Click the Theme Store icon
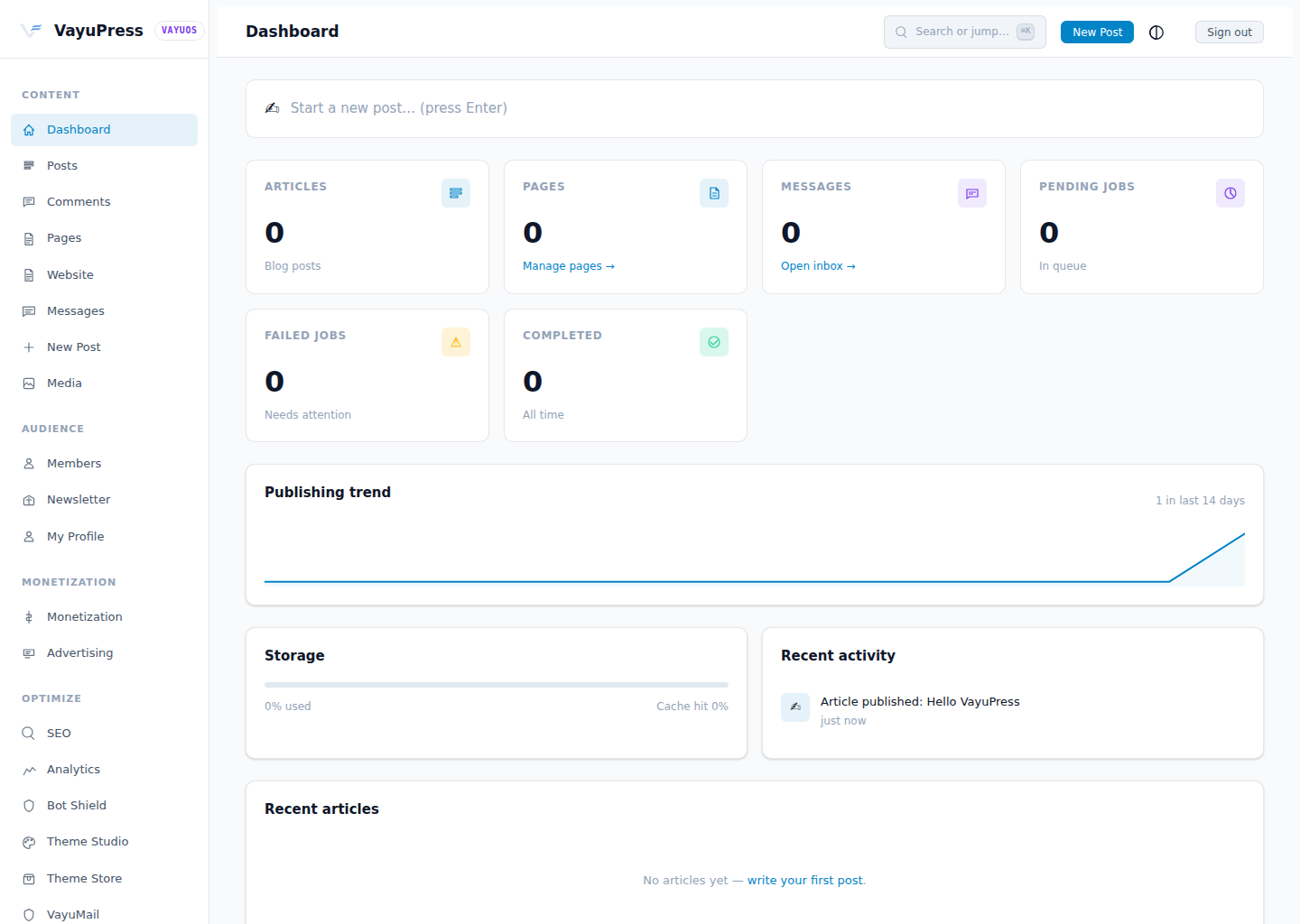 click(29, 879)
